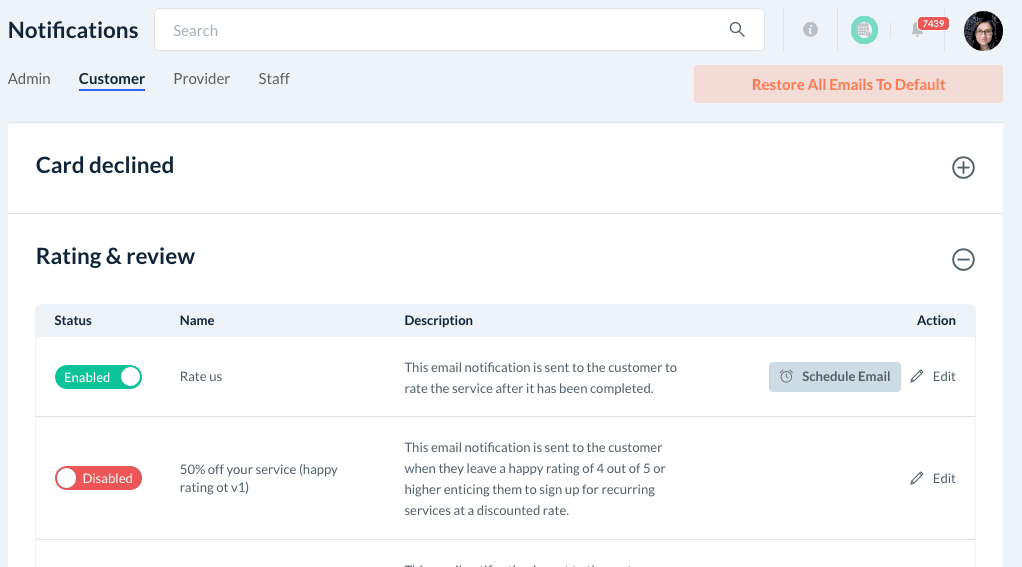Click the search magnifier icon

click(x=737, y=30)
